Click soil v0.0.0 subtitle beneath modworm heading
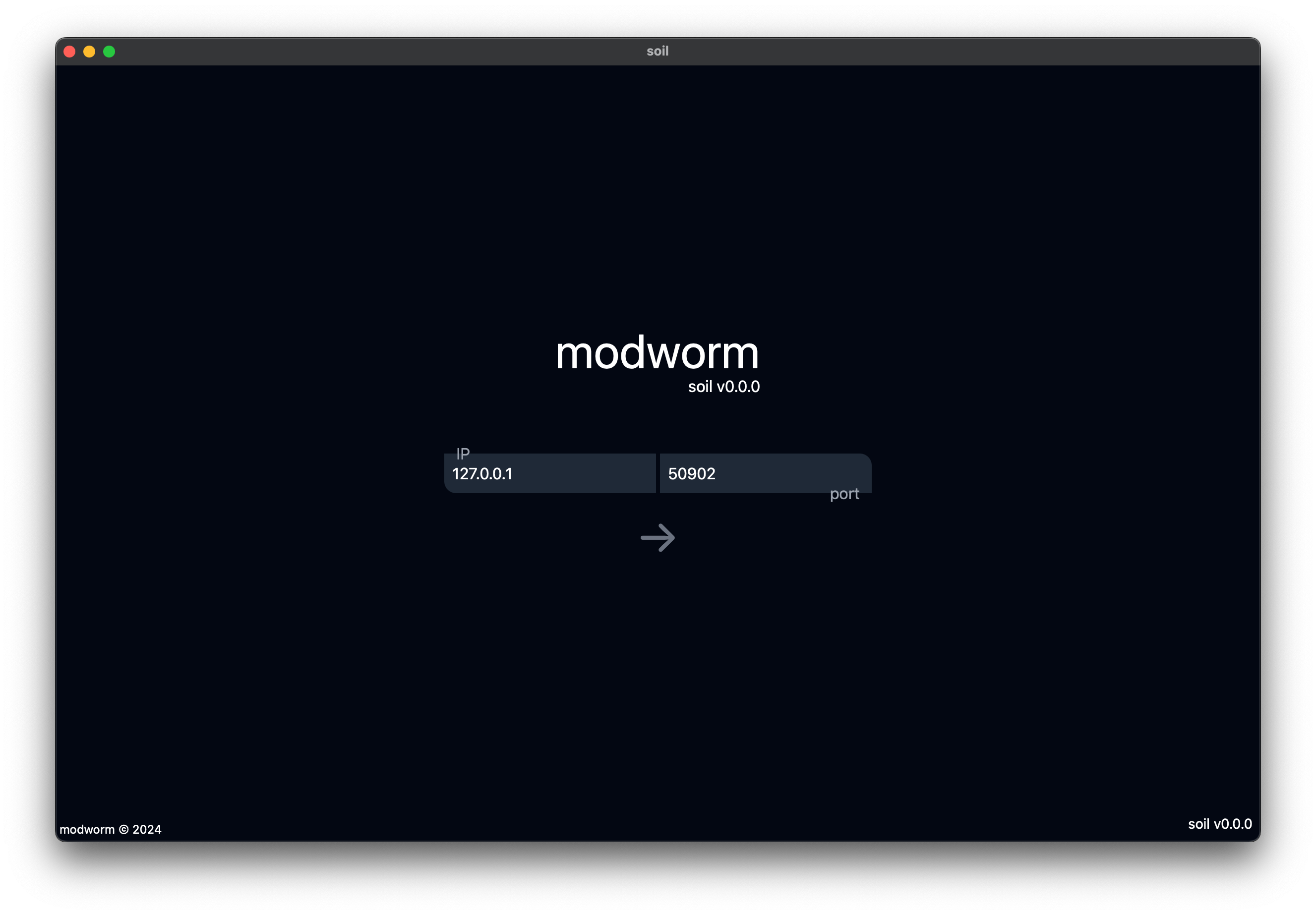Screen dimensions: 1316x915 (723, 387)
